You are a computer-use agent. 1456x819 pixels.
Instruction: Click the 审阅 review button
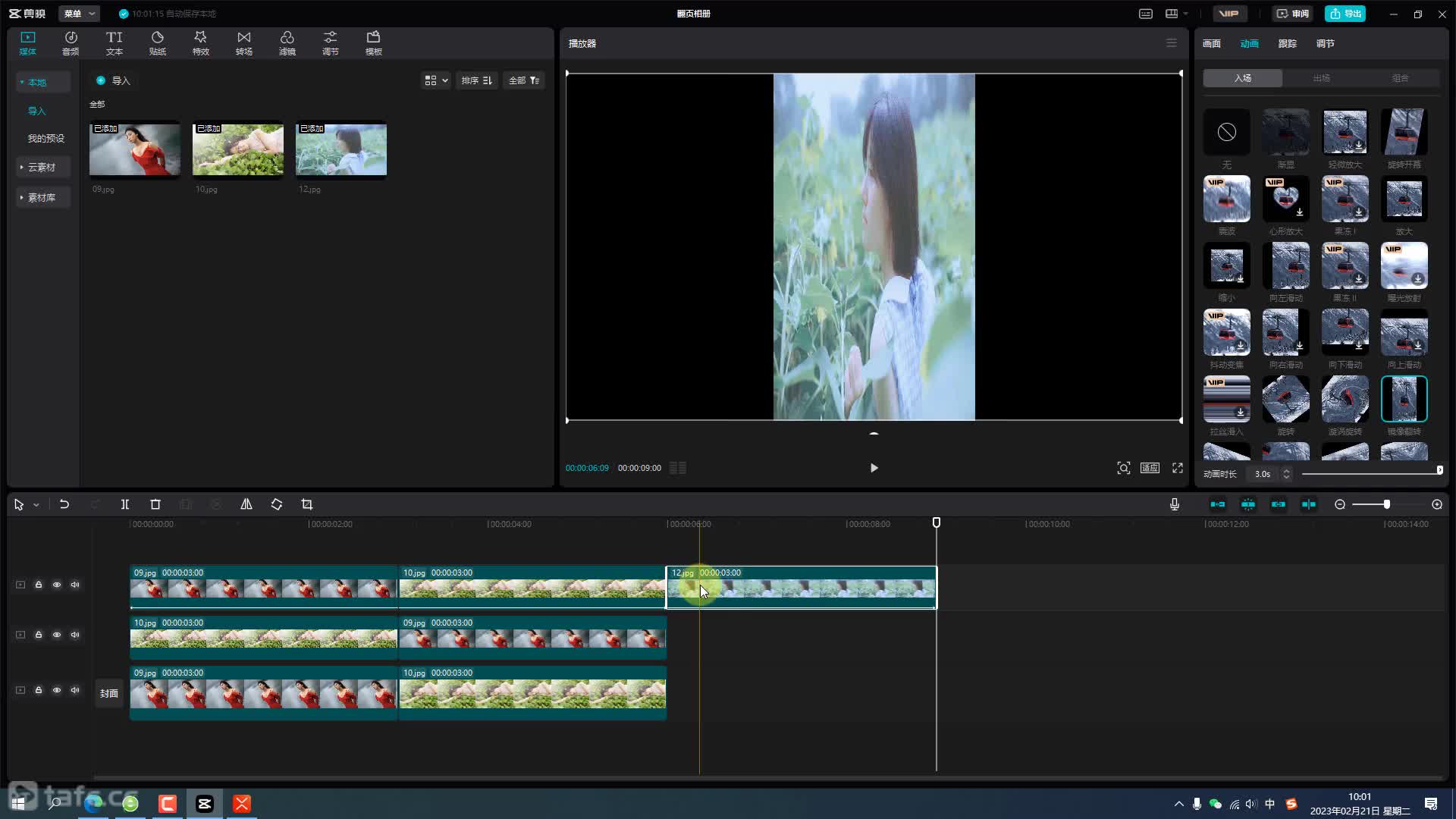1292,14
